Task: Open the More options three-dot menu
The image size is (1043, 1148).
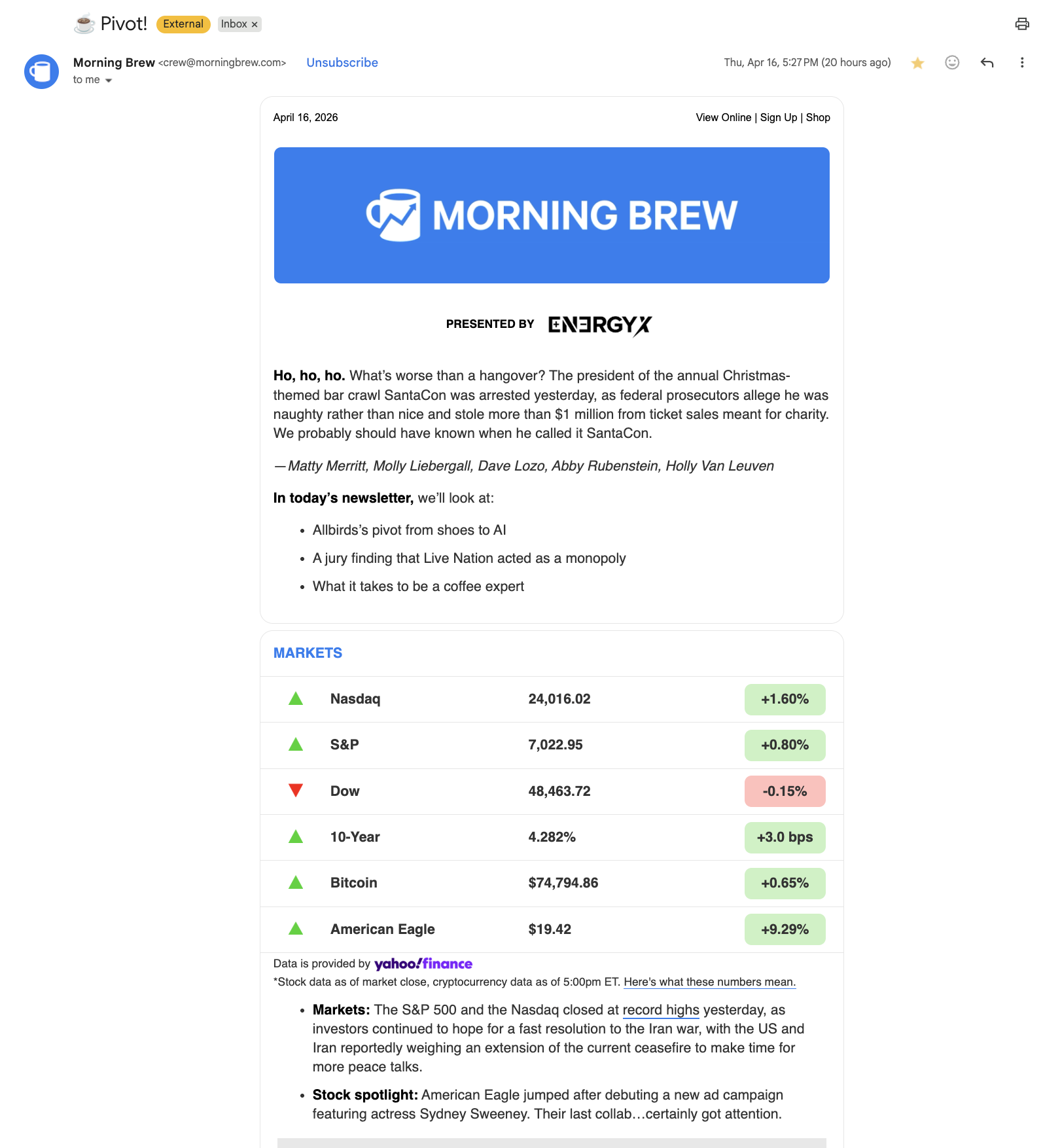Action: point(1021,62)
